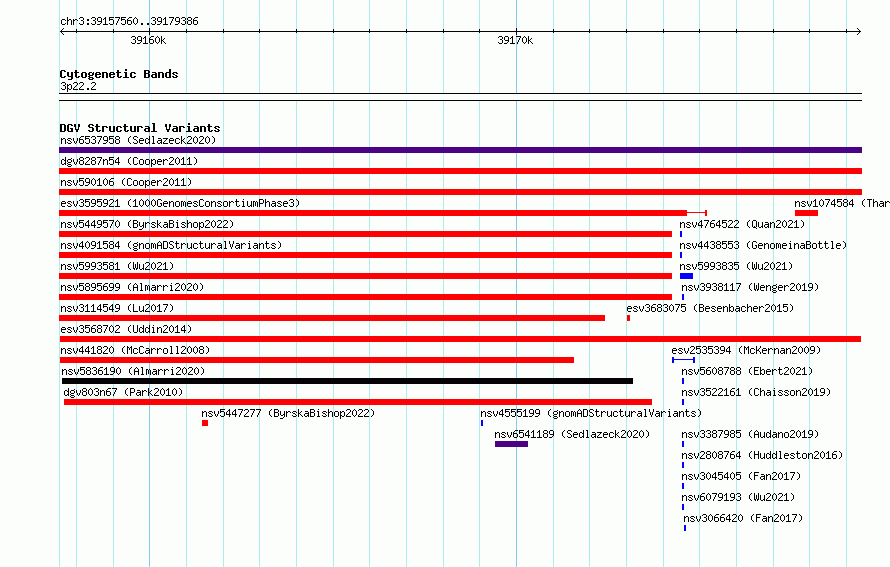The height and width of the screenshot is (567, 890).
Task: Click the Cytogenetic Bands track title
Action: (119, 74)
